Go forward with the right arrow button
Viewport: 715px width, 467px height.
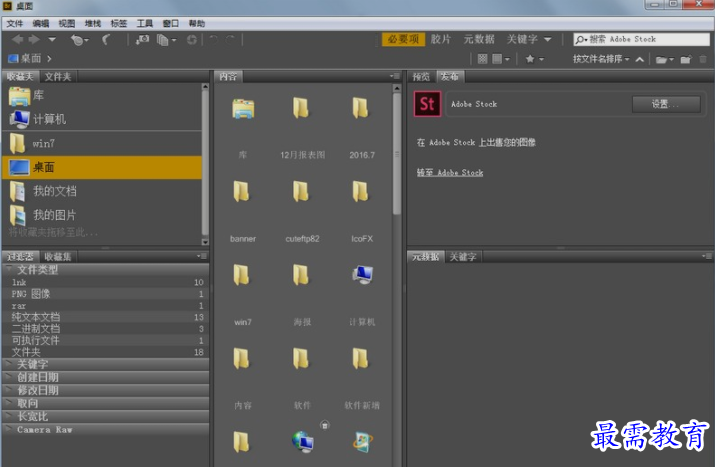tap(34, 40)
